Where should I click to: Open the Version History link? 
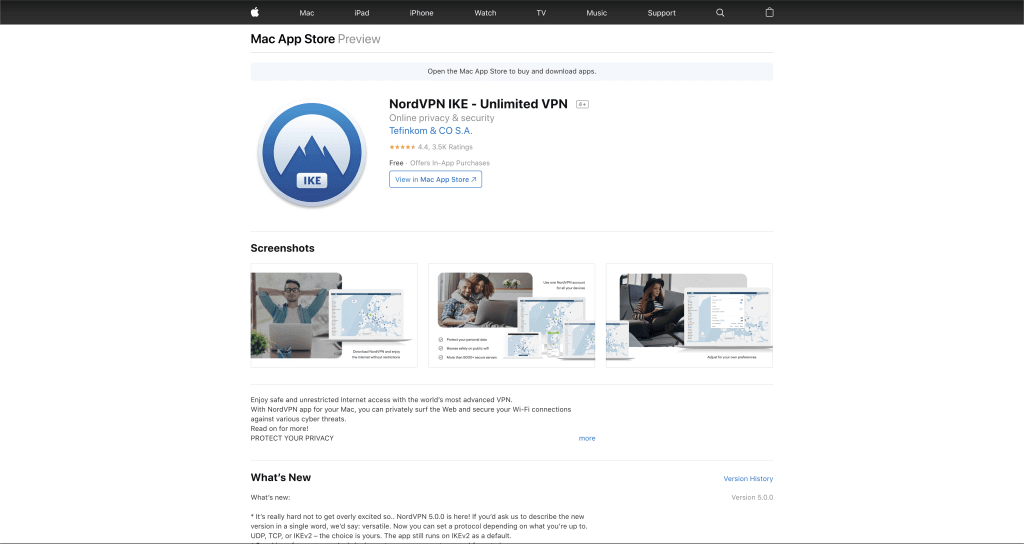(x=748, y=479)
